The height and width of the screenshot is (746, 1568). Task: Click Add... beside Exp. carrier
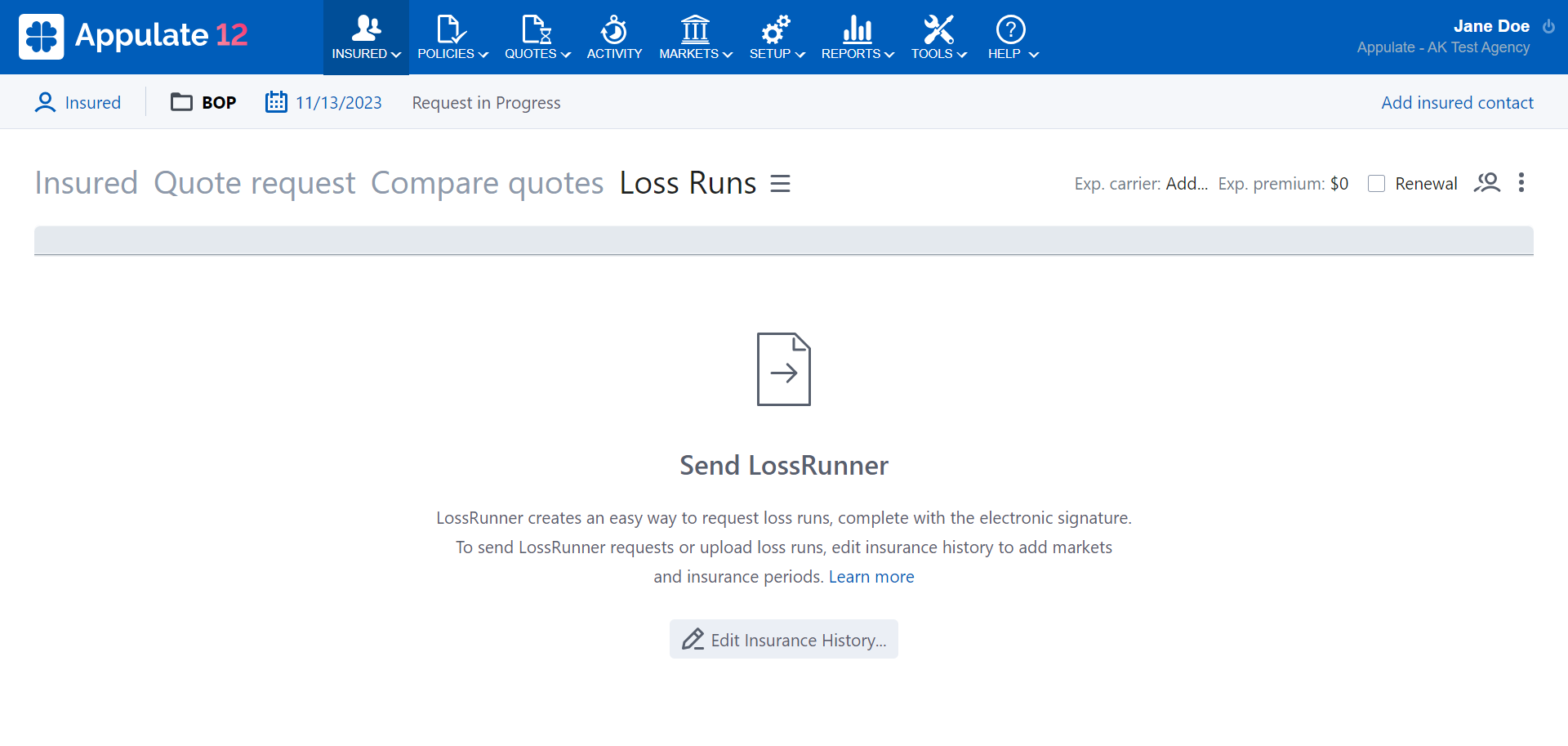point(1187,183)
